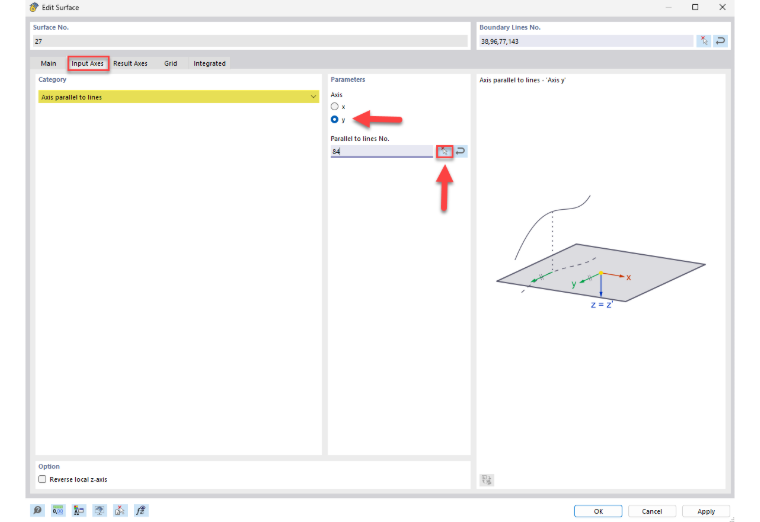760x522 pixels.
Task: Click the Parallel to lines No. field
Action: click(x=381, y=151)
